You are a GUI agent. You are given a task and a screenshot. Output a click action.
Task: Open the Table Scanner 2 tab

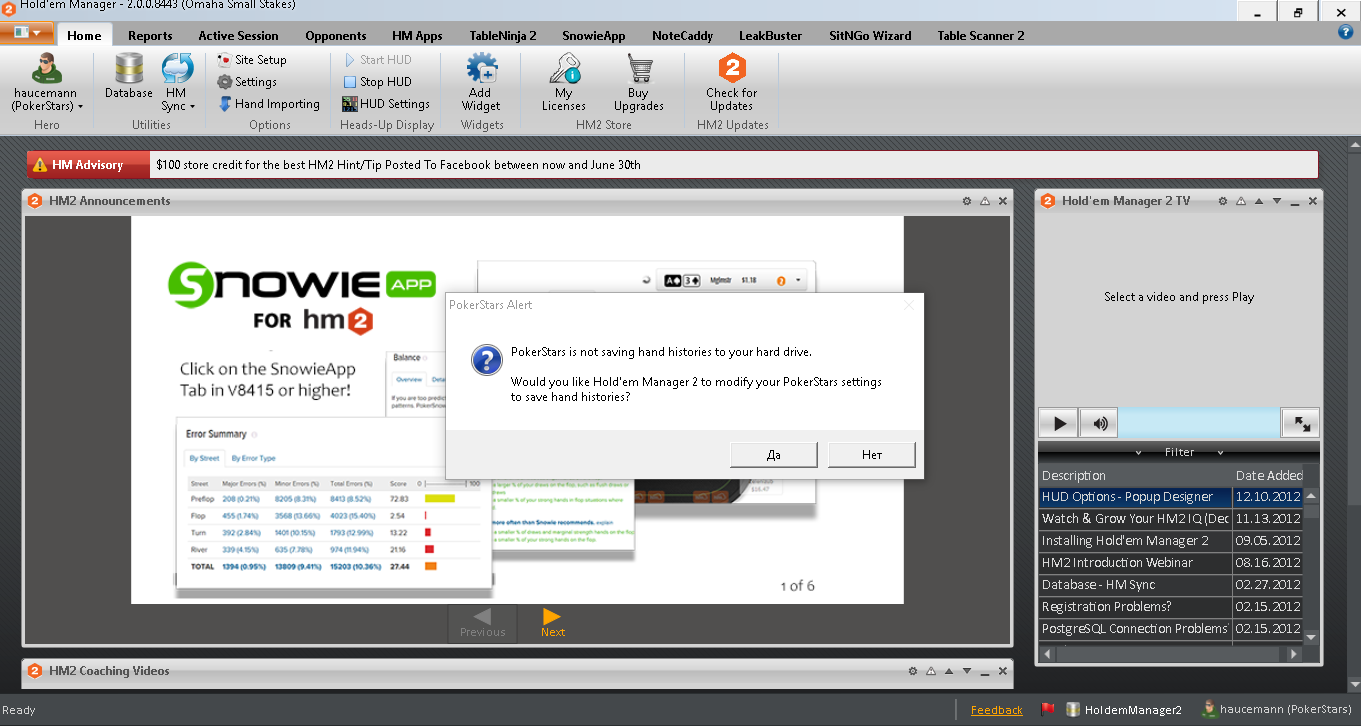[x=981, y=36]
